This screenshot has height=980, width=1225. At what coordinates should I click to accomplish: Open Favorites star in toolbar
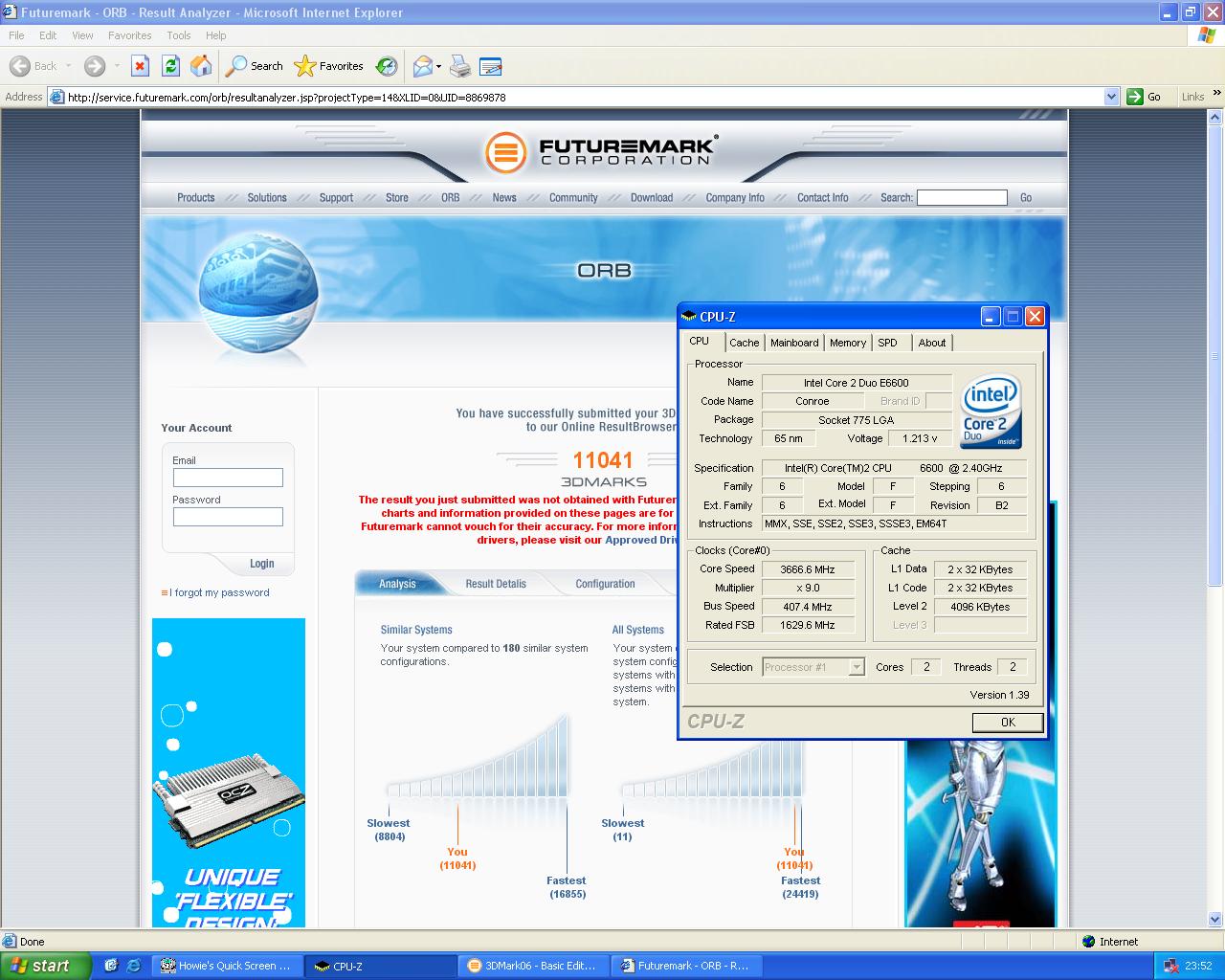(x=329, y=66)
